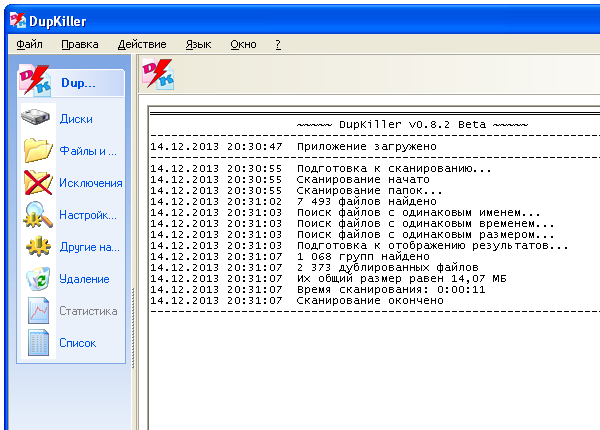
Task: Open the ? help menu
Action: (278, 44)
